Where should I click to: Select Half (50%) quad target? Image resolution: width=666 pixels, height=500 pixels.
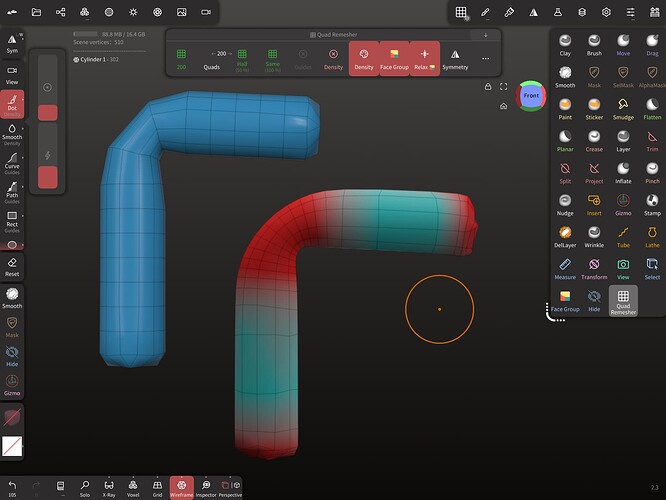tap(242, 59)
